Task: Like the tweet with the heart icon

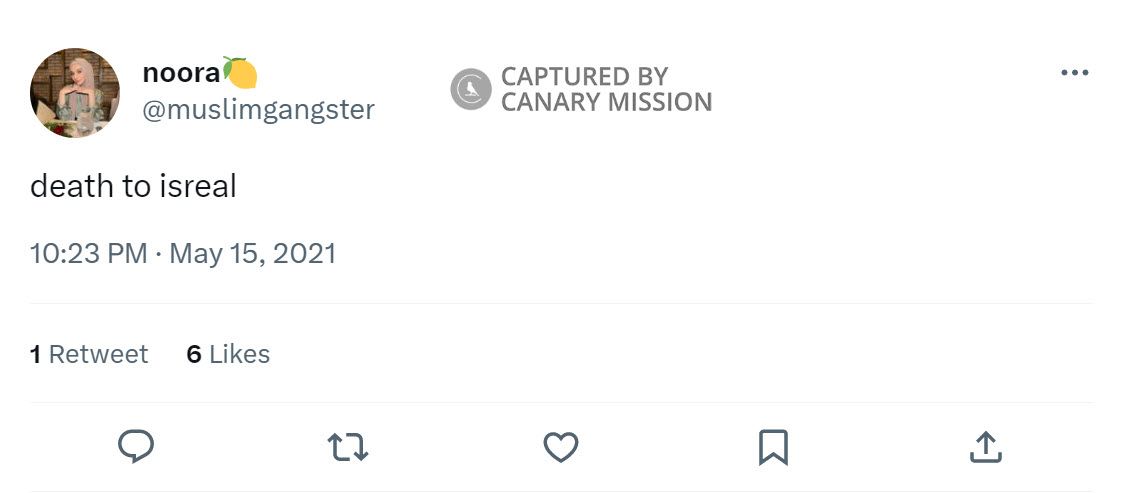Action: pyautogui.click(x=560, y=447)
